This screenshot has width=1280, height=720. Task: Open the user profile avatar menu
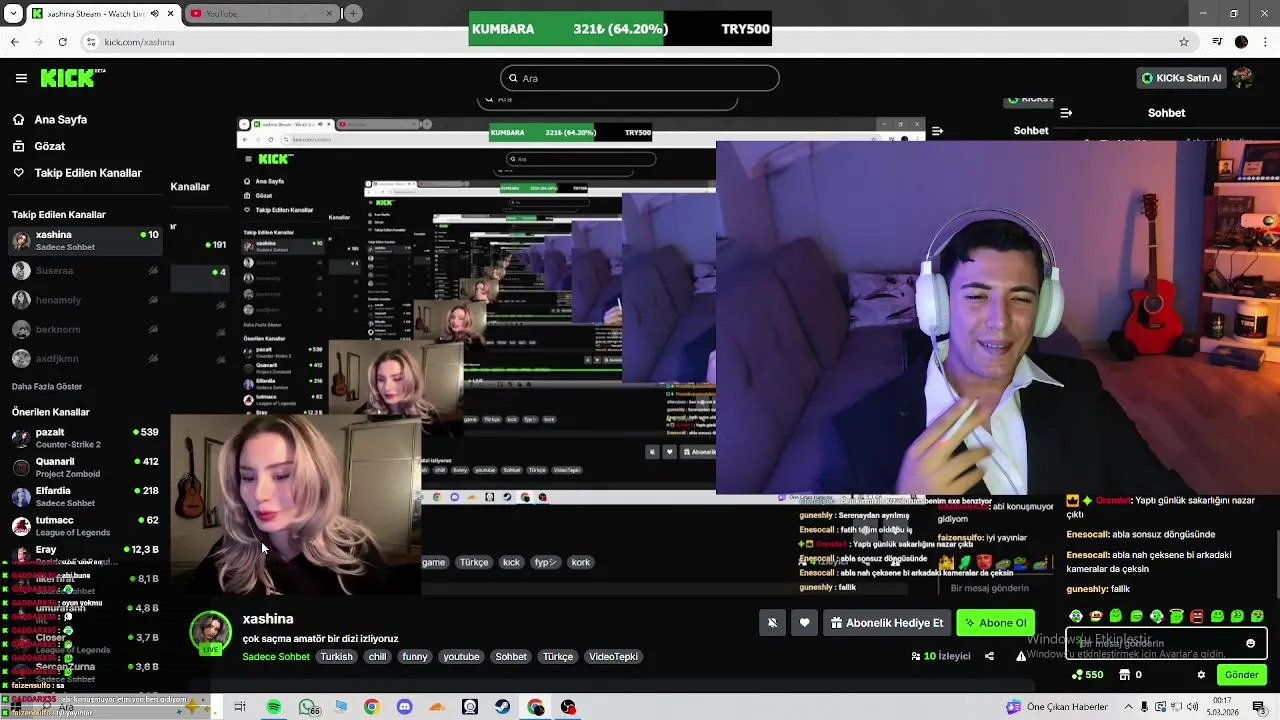click(x=1243, y=78)
